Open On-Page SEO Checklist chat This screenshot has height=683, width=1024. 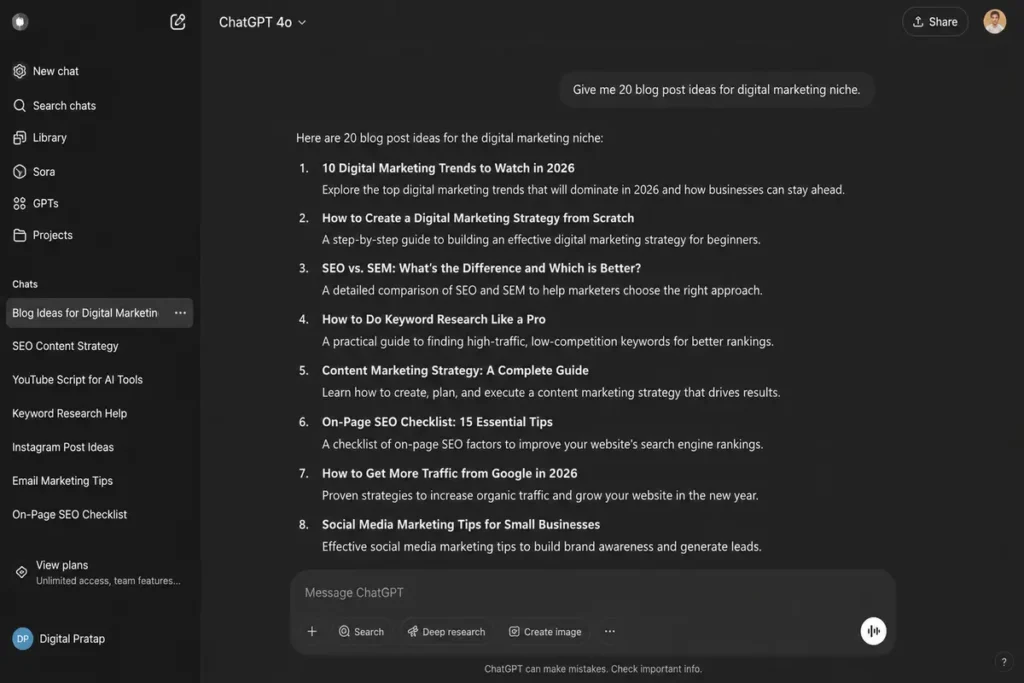click(x=69, y=515)
